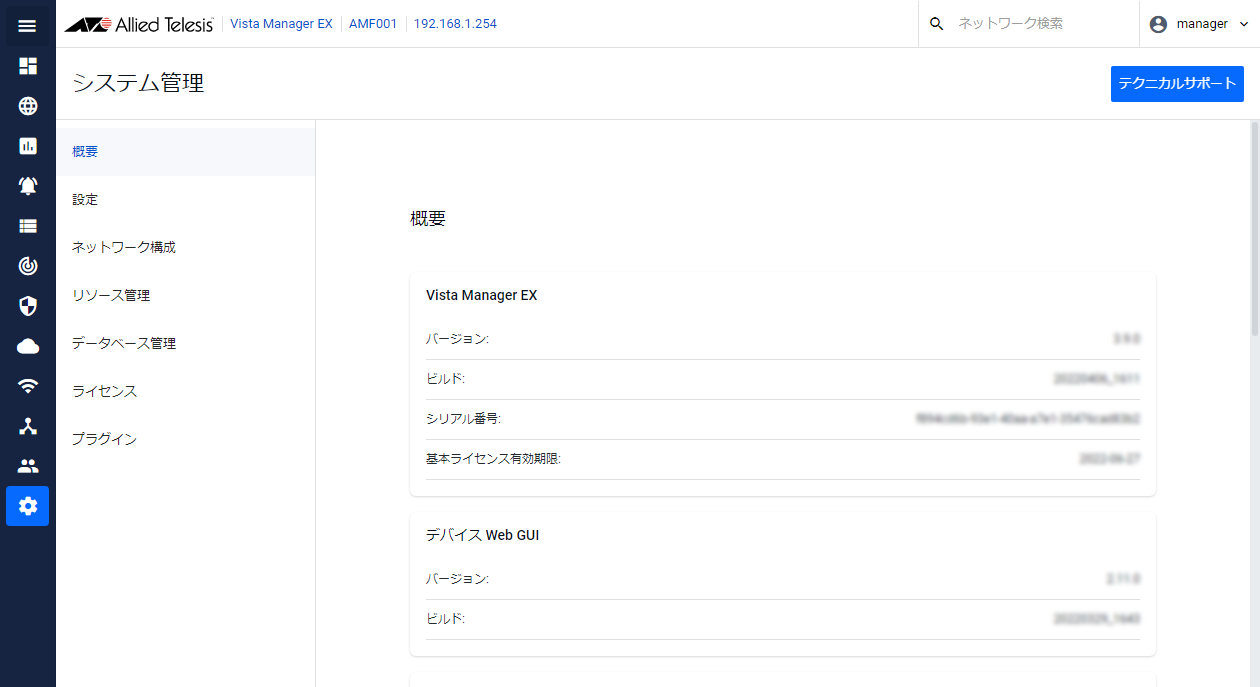The height and width of the screenshot is (687, 1260).
Task: Click the デバイス Web GUI card title
Action: [x=483, y=535]
